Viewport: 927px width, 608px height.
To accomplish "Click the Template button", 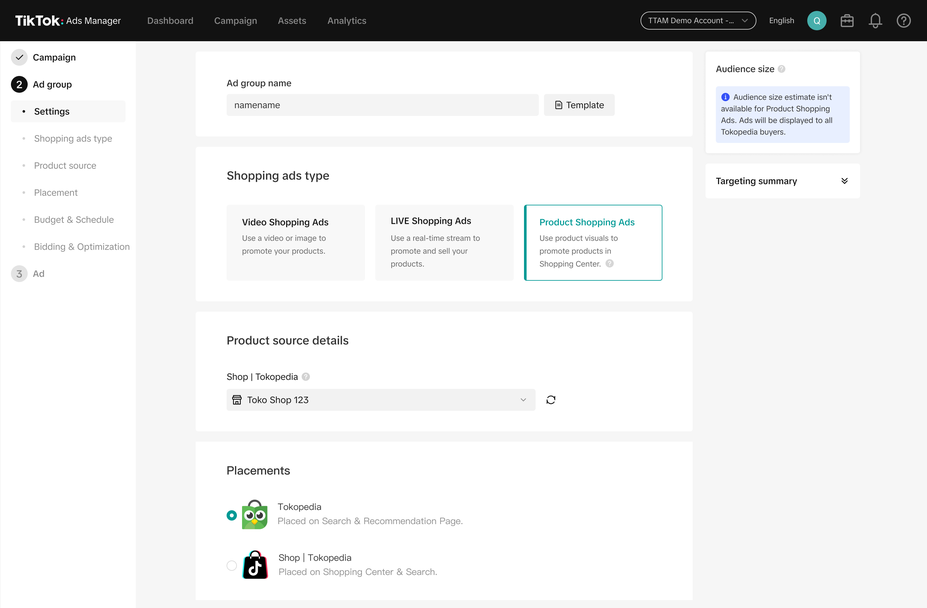I will (x=579, y=105).
